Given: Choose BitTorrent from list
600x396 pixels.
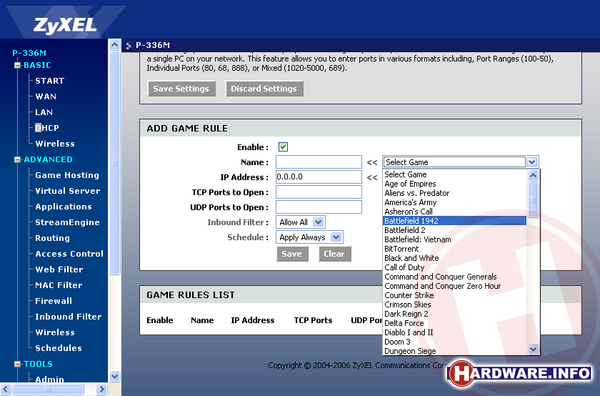Looking at the screenshot, I should click(455, 249).
